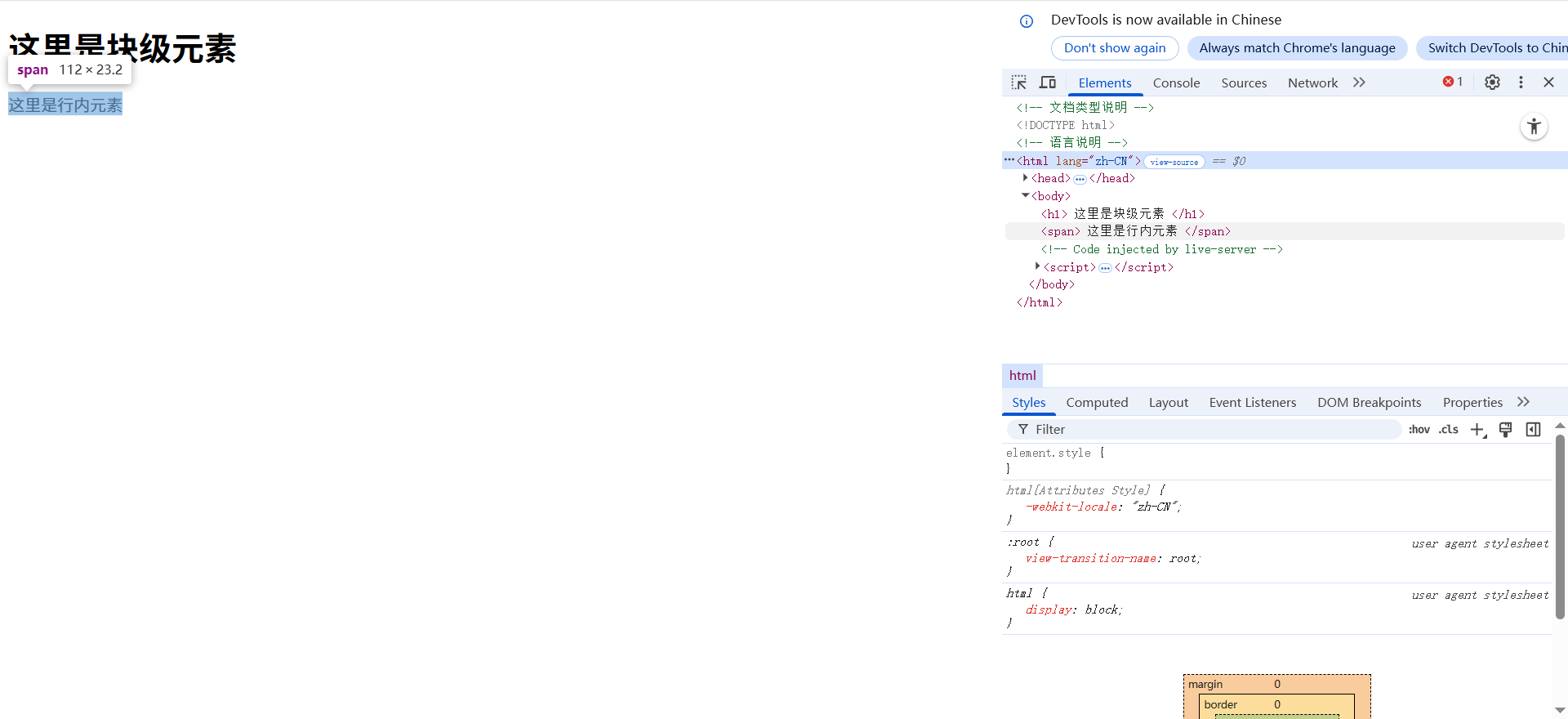Open the Layout pane tab

tap(1168, 402)
